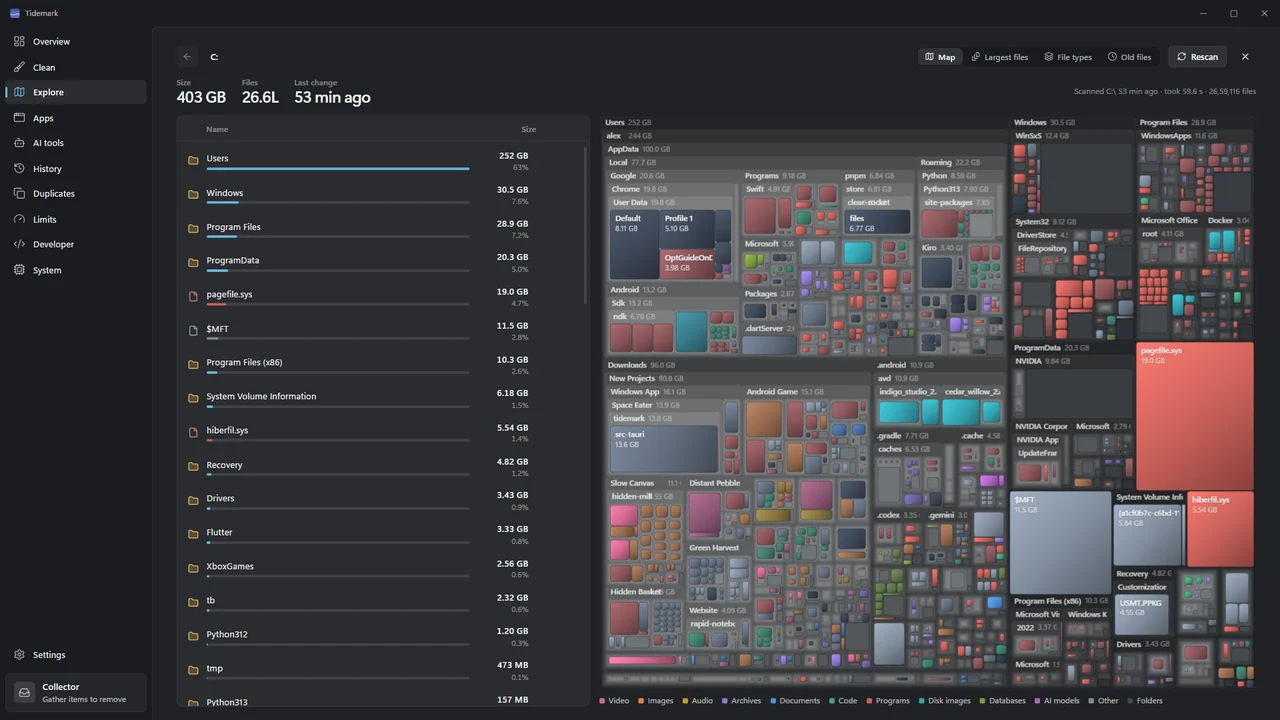Select Explore in the sidebar
This screenshot has height=720, width=1280.
76,92
